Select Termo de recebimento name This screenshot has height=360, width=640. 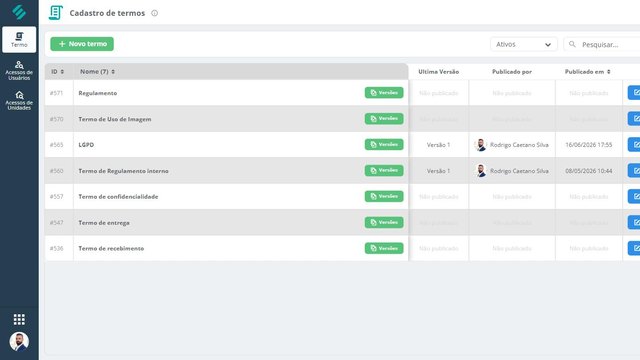click(x=111, y=249)
